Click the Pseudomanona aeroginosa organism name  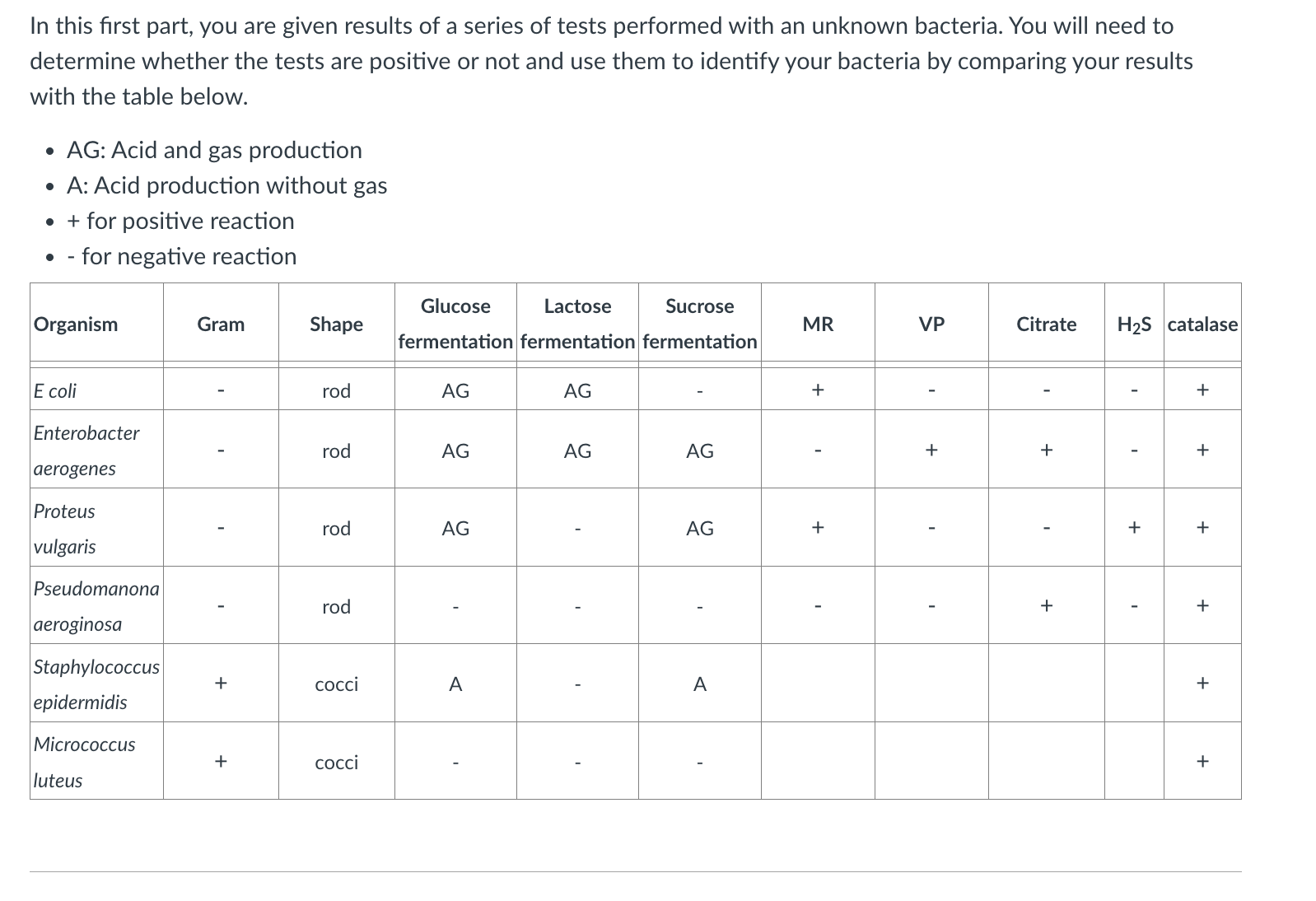(96, 605)
